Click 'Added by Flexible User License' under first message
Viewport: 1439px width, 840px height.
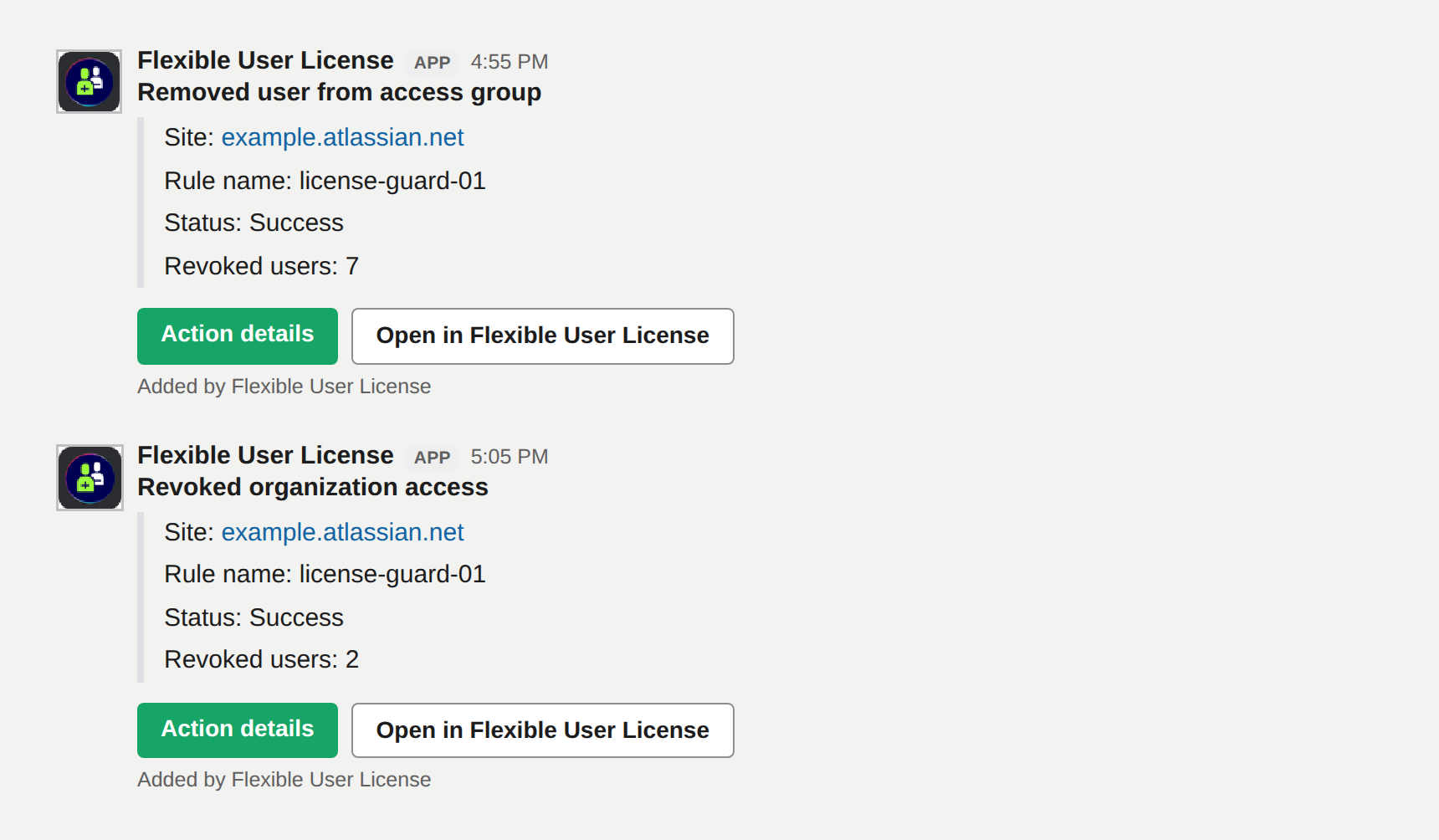(x=284, y=387)
